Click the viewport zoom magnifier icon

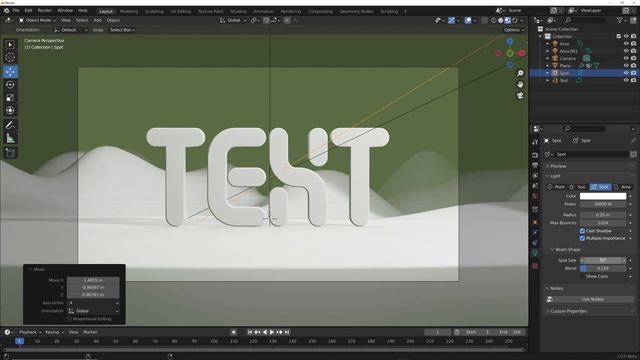520,73
